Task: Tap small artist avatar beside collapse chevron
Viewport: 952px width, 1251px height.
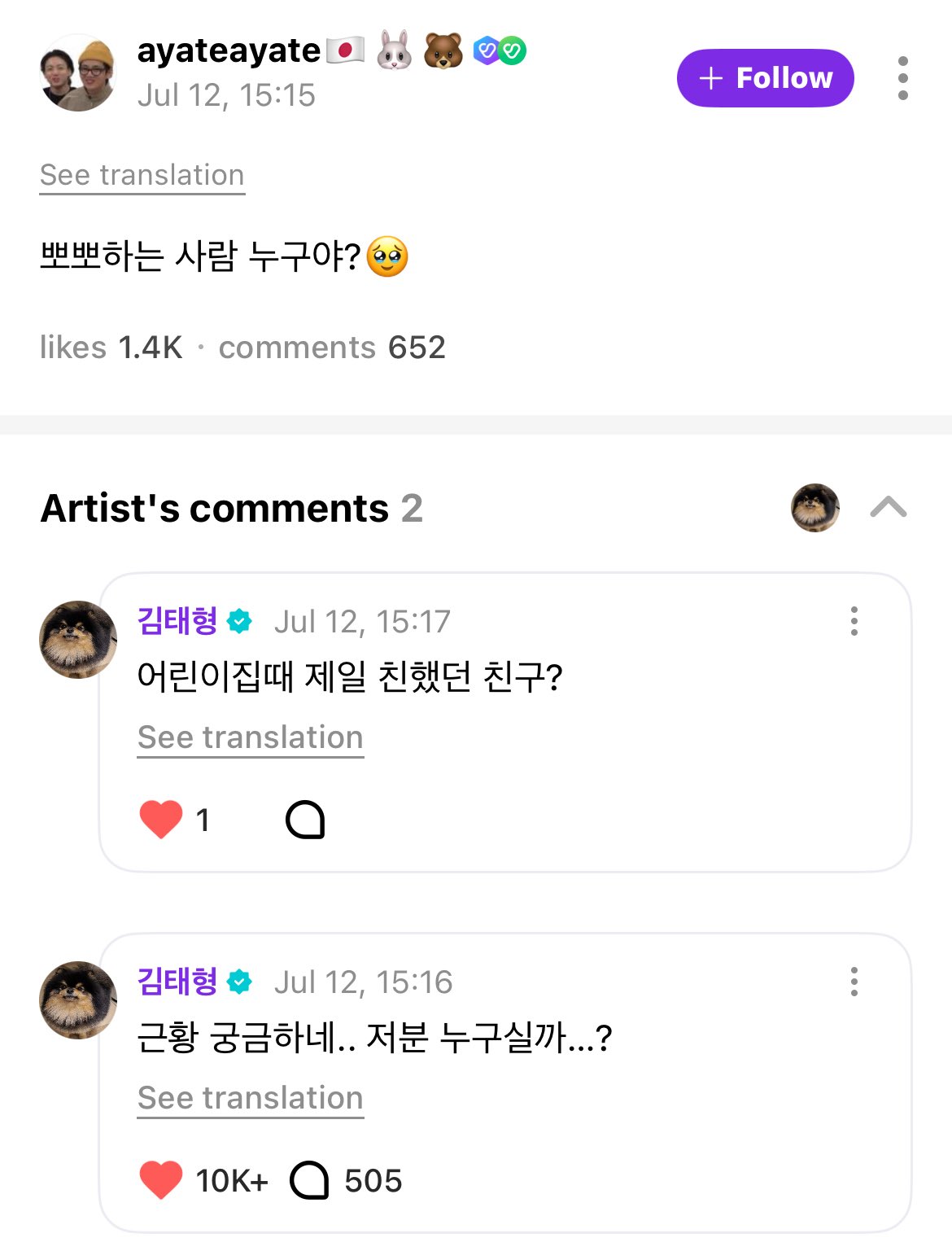Action: [814, 507]
